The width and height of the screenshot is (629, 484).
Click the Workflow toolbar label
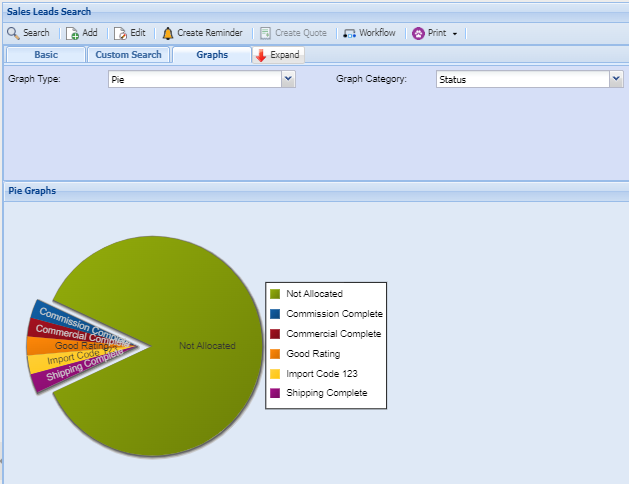point(377,33)
